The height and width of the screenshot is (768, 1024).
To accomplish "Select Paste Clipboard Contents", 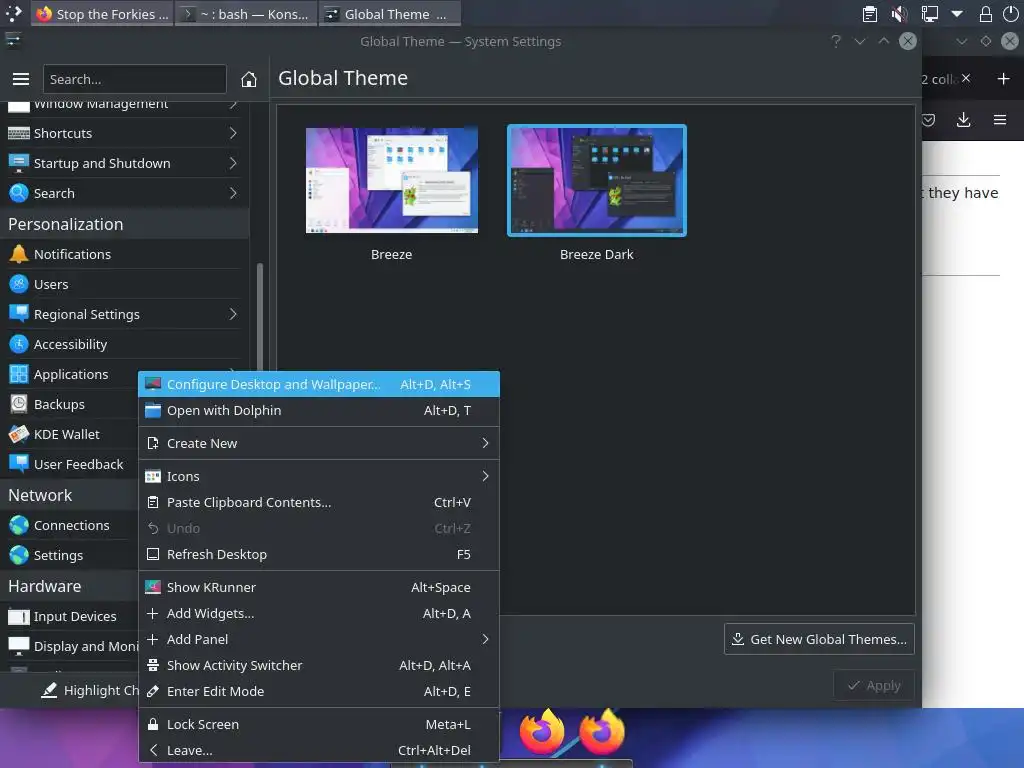I will (x=319, y=502).
